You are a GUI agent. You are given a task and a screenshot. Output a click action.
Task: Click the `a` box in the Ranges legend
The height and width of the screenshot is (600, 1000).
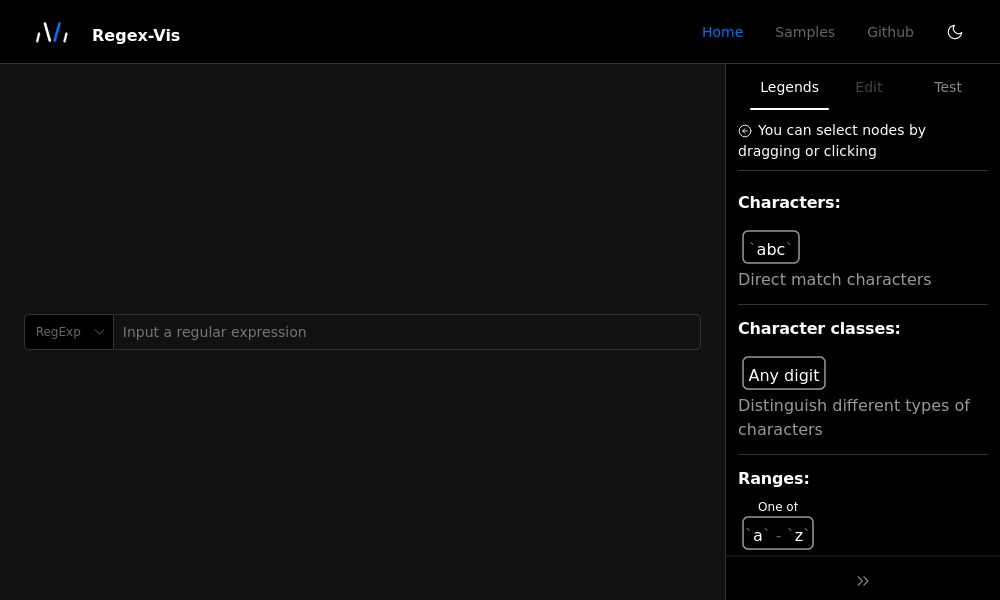tap(757, 533)
